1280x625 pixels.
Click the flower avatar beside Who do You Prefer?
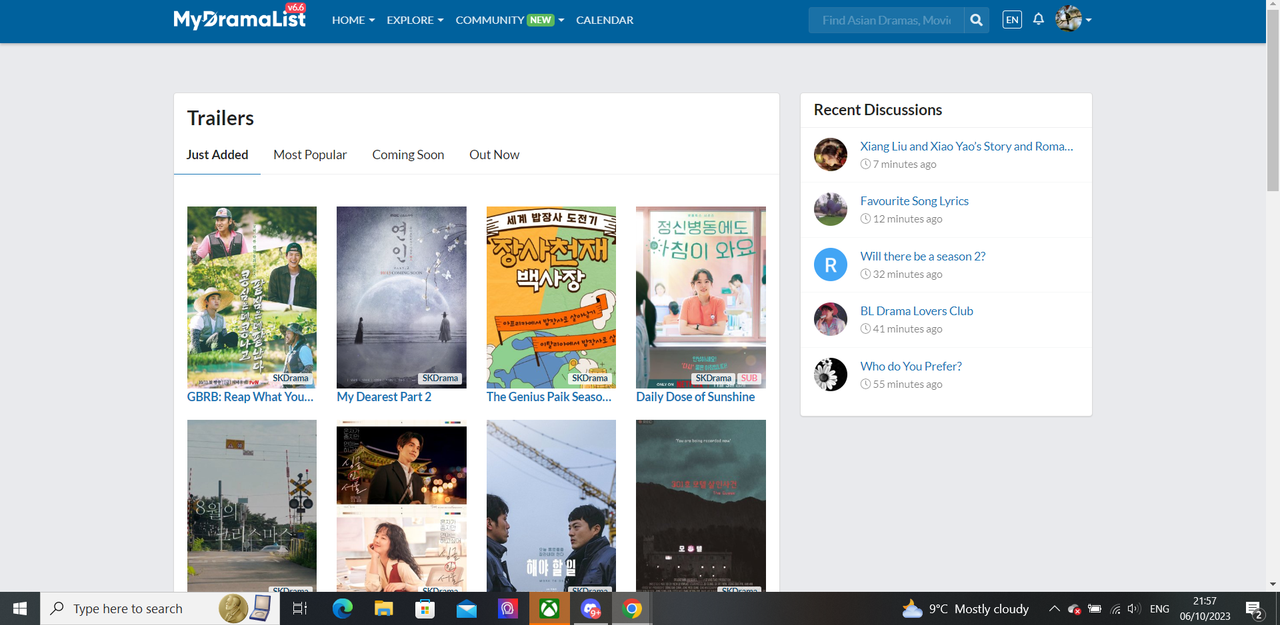[830, 375]
